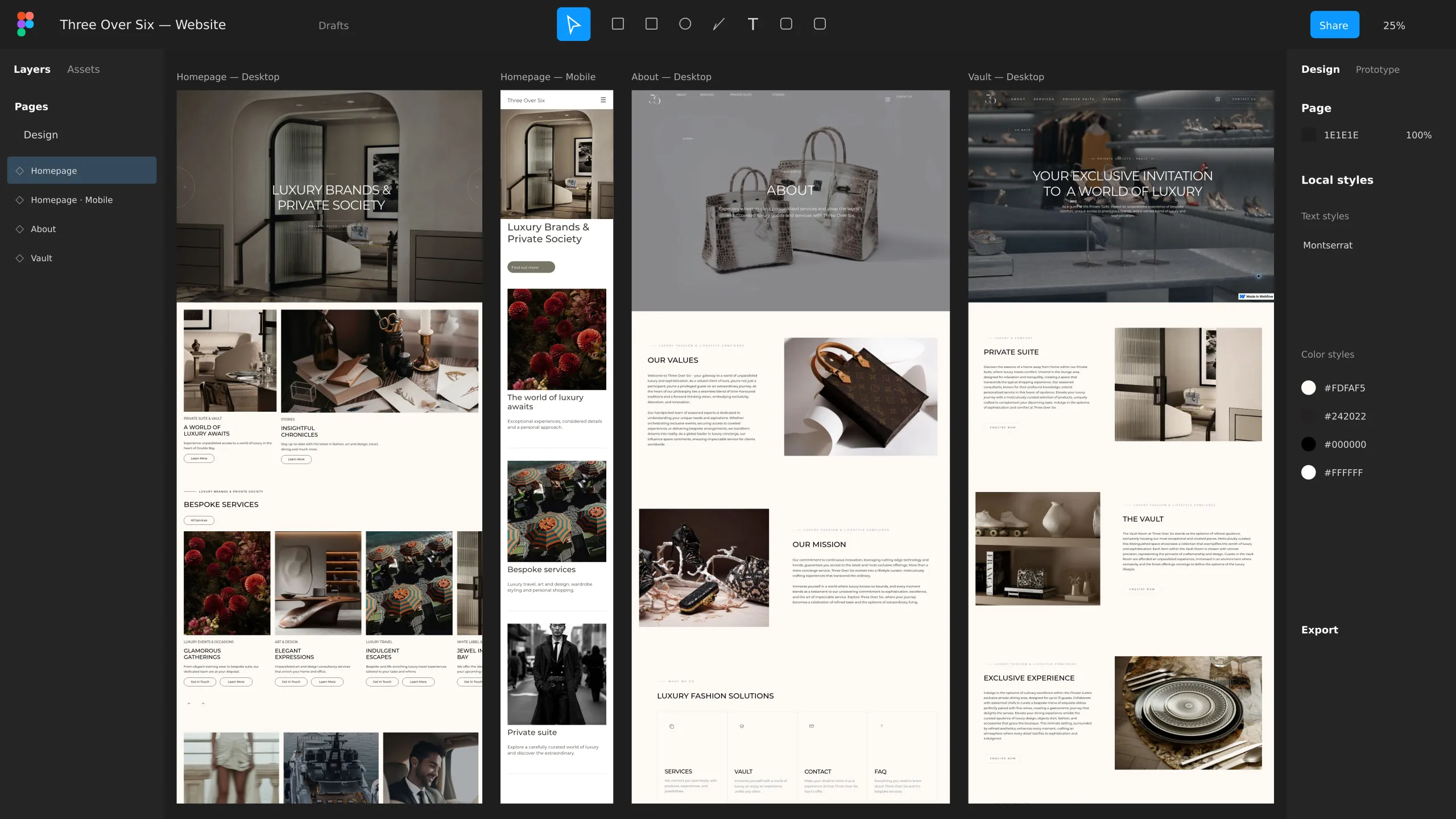Click the page opacity 100% value
Image resolution: width=1456 pixels, height=819 pixels.
tap(1418, 135)
